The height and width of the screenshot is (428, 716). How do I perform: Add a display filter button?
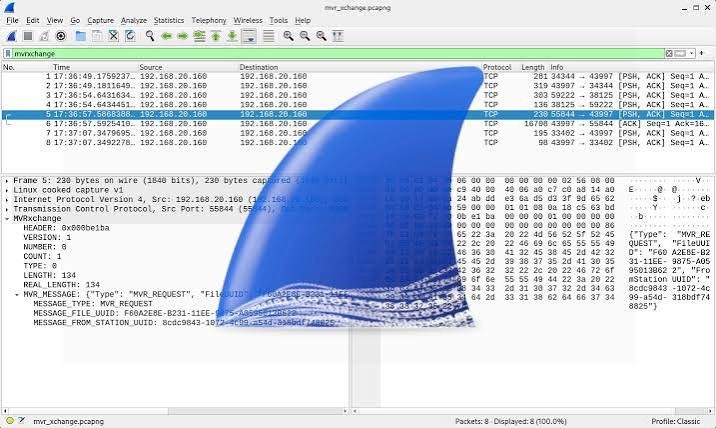[702, 53]
